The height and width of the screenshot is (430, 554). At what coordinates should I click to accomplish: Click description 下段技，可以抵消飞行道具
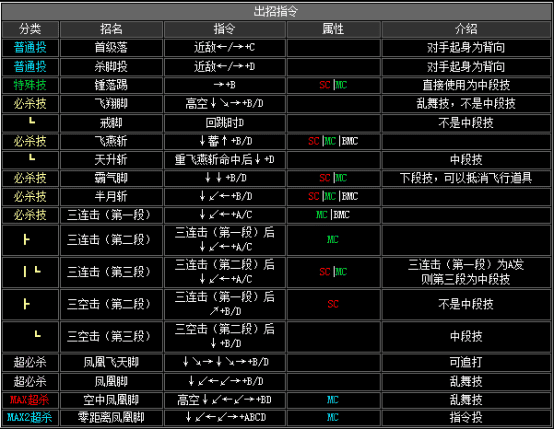pyautogui.click(x=466, y=178)
